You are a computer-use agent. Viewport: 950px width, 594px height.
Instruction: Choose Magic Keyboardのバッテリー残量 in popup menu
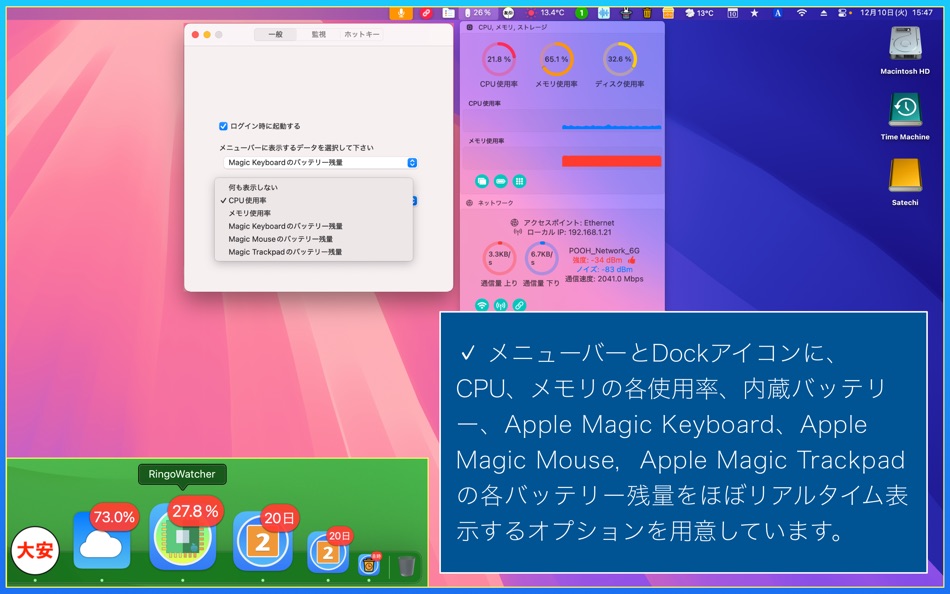point(314,226)
